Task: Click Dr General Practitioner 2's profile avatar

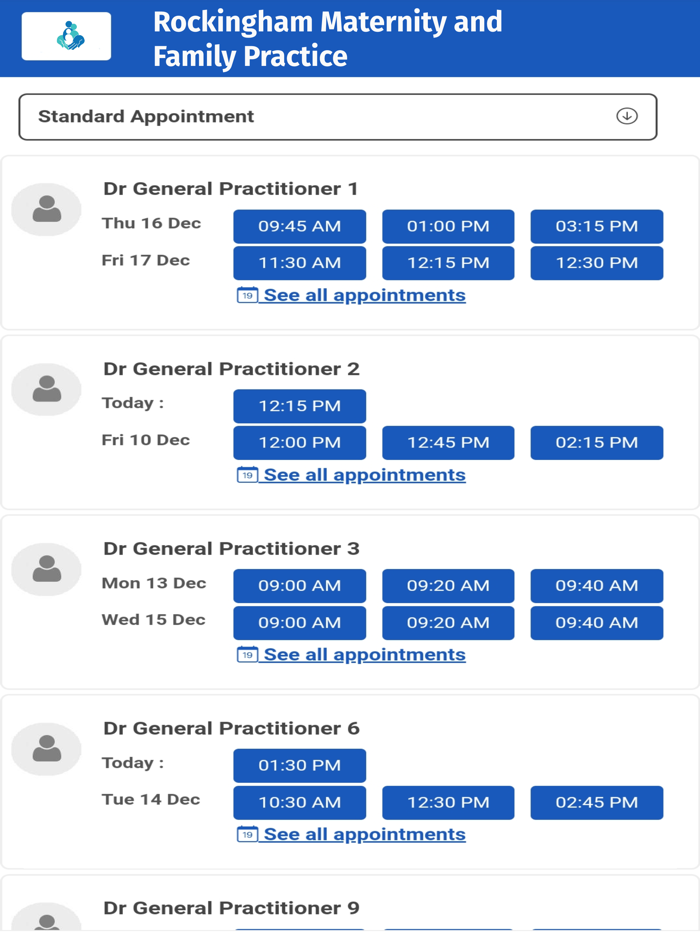Action: [x=46, y=389]
